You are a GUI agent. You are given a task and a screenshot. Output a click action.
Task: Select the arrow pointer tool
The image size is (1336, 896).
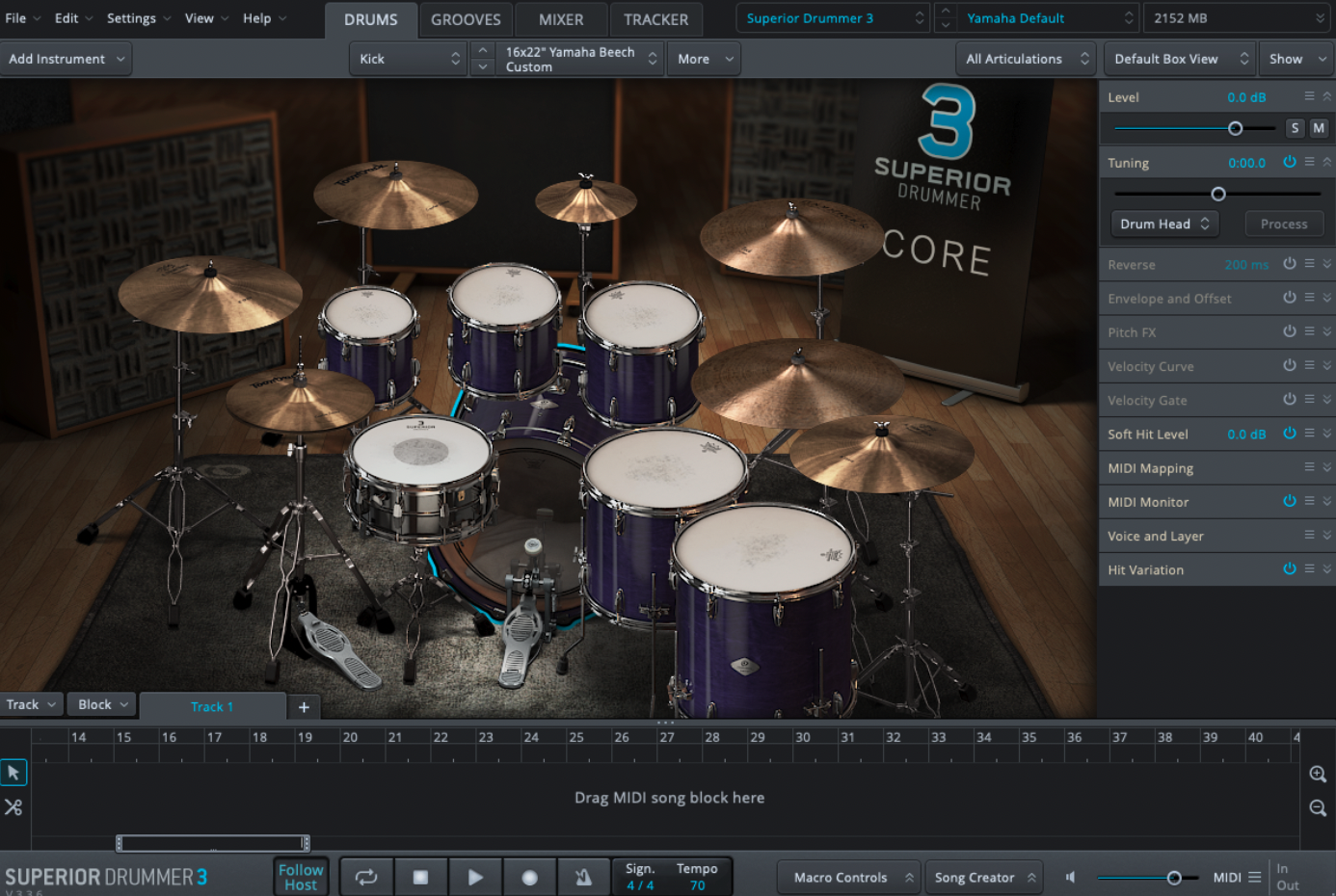(13, 773)
